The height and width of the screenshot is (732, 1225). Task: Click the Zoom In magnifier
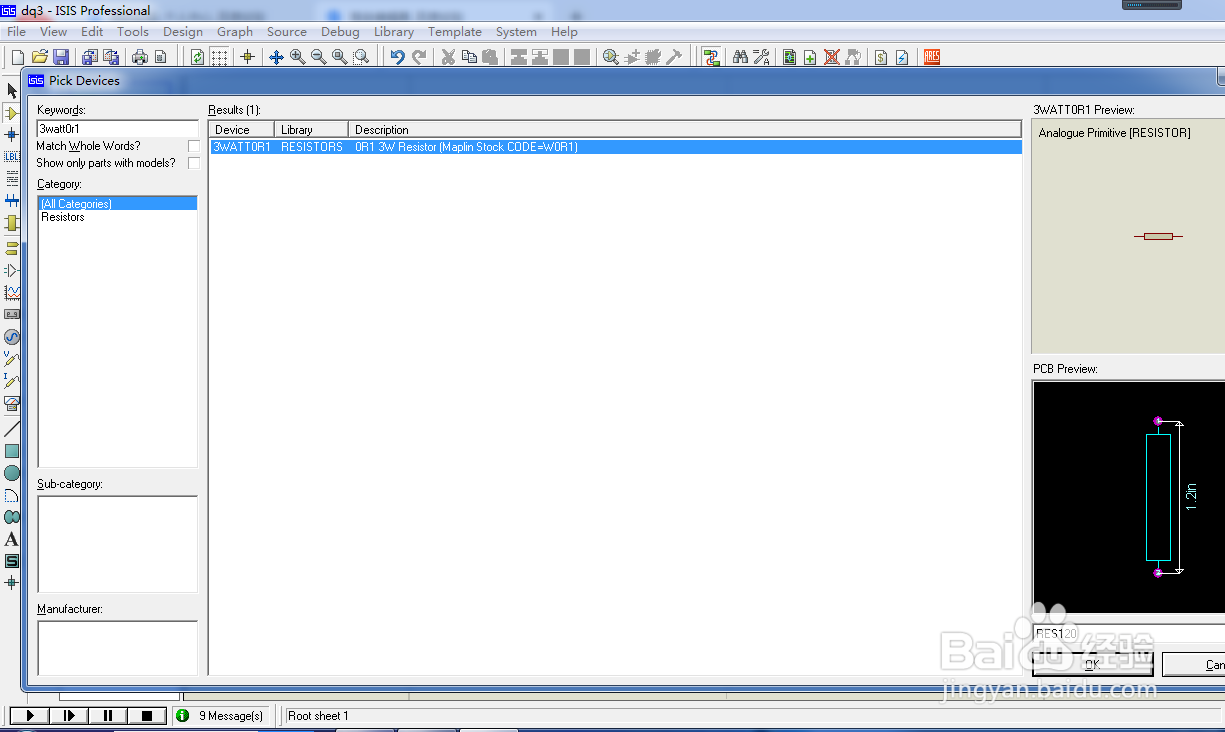point(297,57)
